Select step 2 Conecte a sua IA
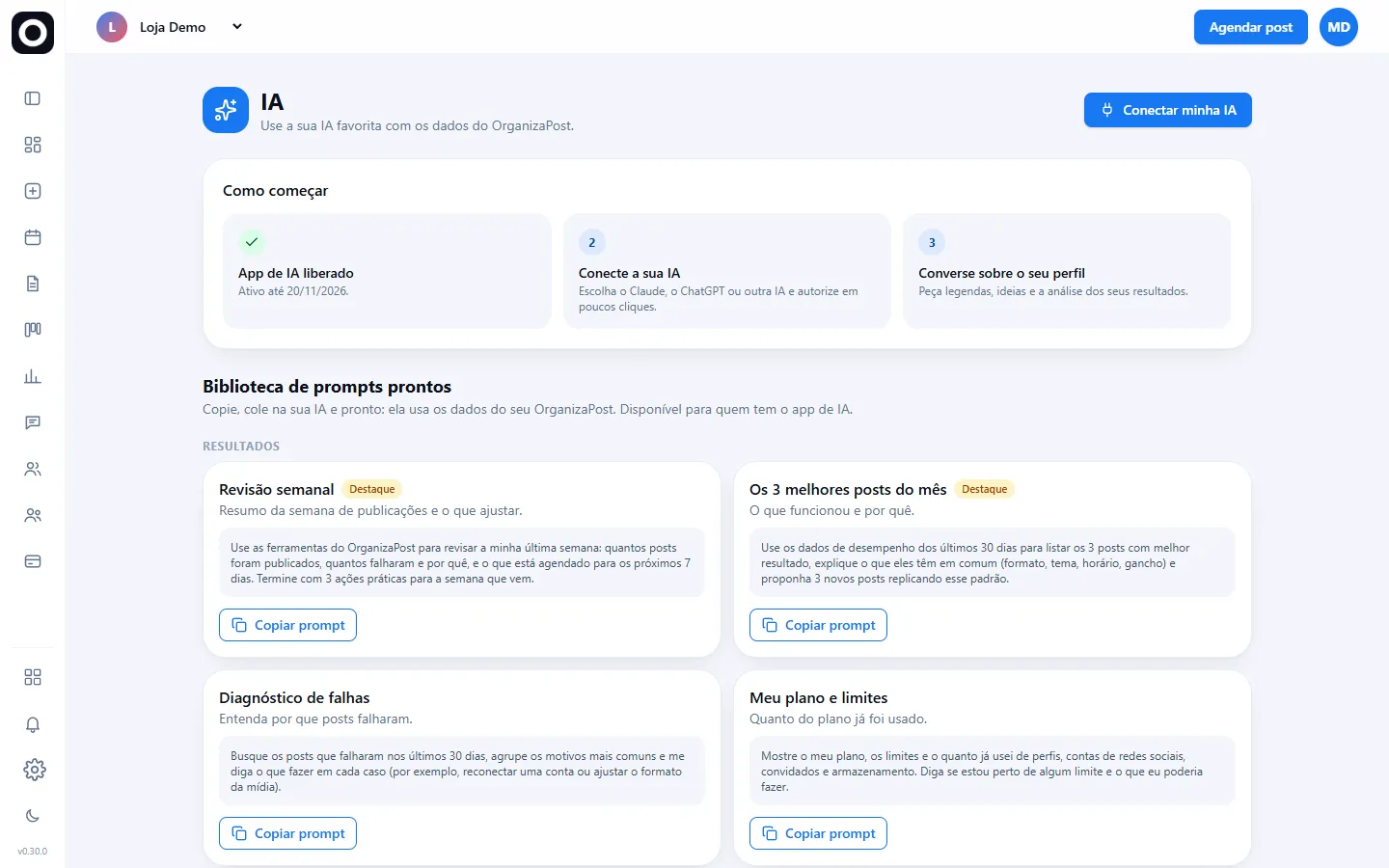This screenshot has width=1389, height=868. tap(726, 271)
